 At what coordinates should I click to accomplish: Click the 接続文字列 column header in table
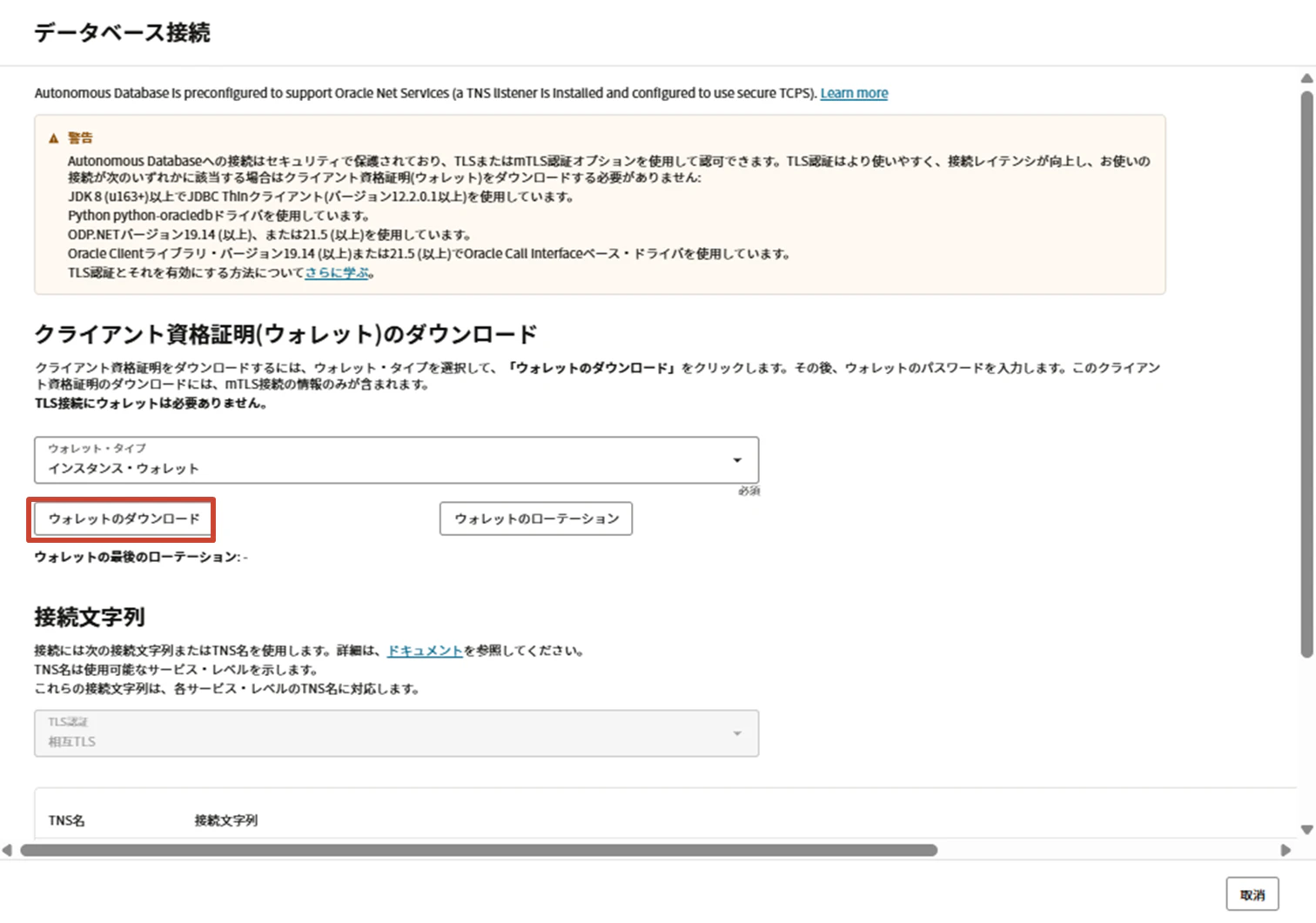(226, 820)
